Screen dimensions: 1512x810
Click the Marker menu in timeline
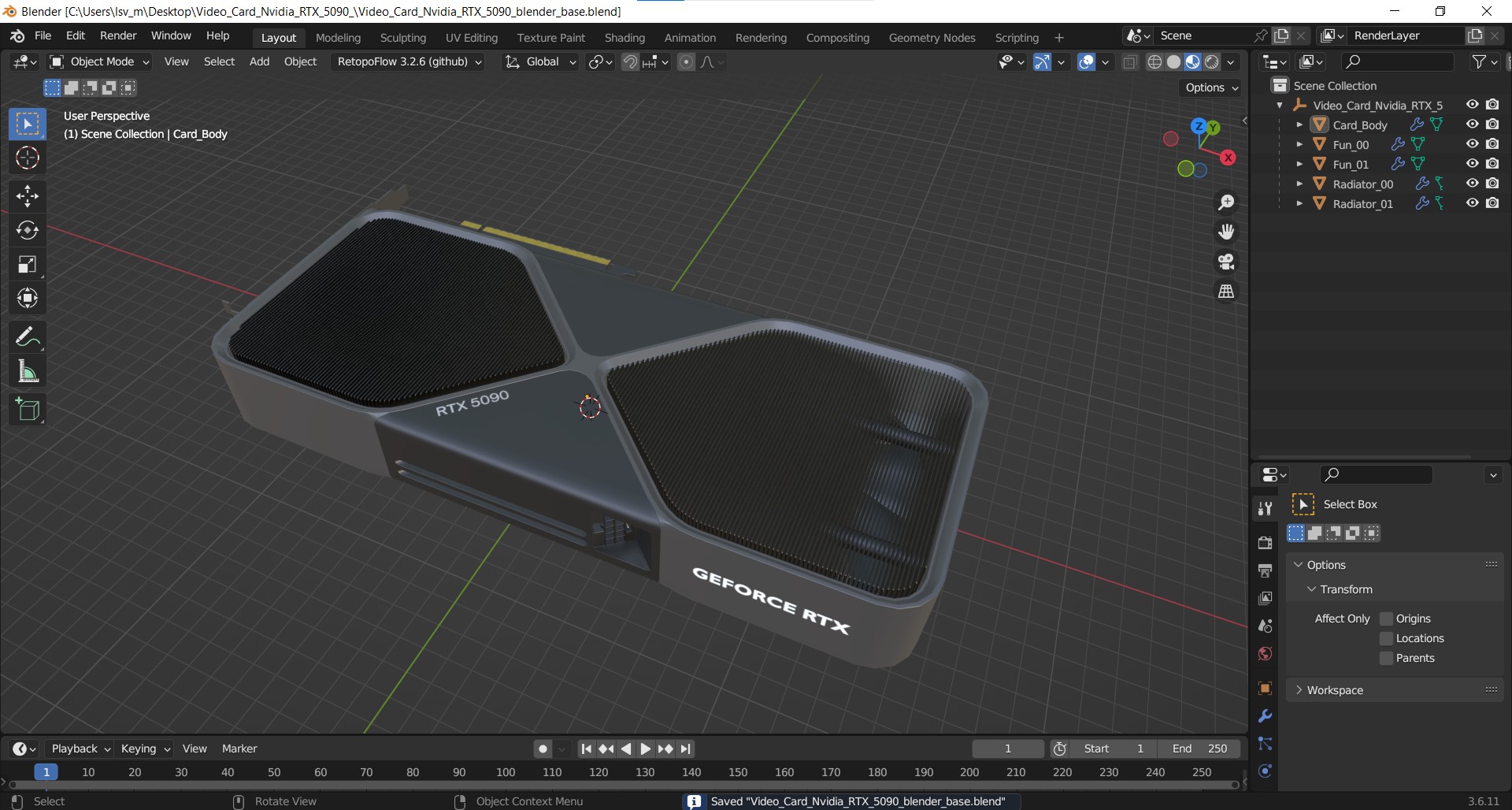point(239,749)
